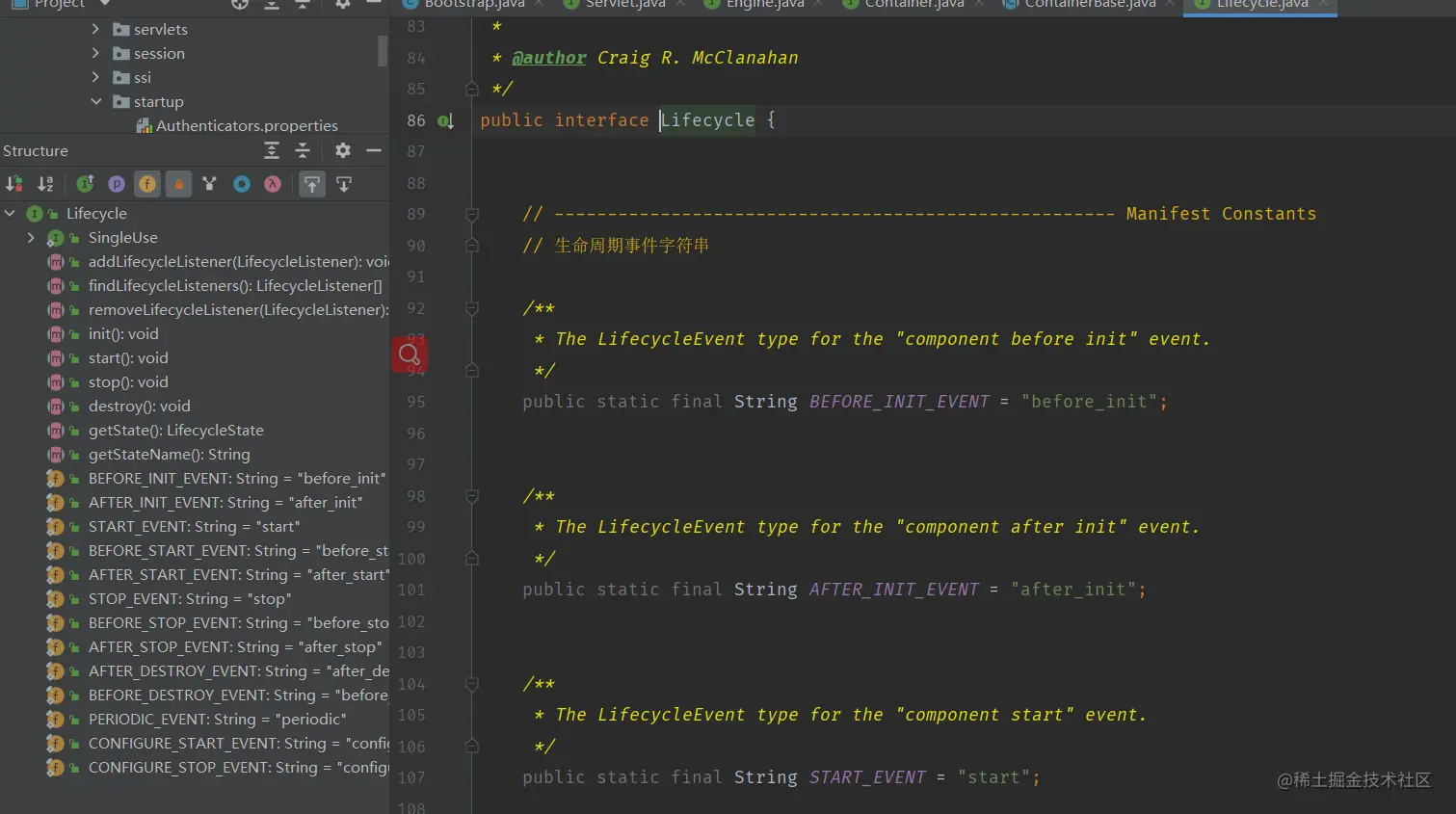Select getState() method in Structure list
1456x814 pixels.
175,431
